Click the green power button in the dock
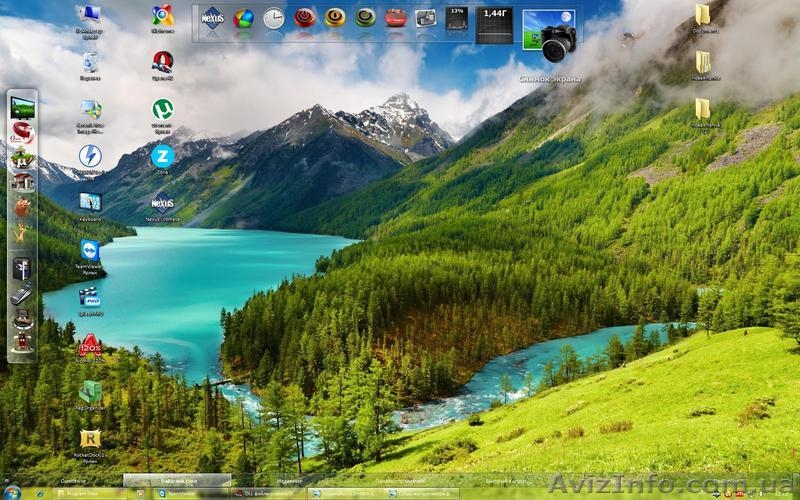The image size is (800, 500). tap(366, 18)
